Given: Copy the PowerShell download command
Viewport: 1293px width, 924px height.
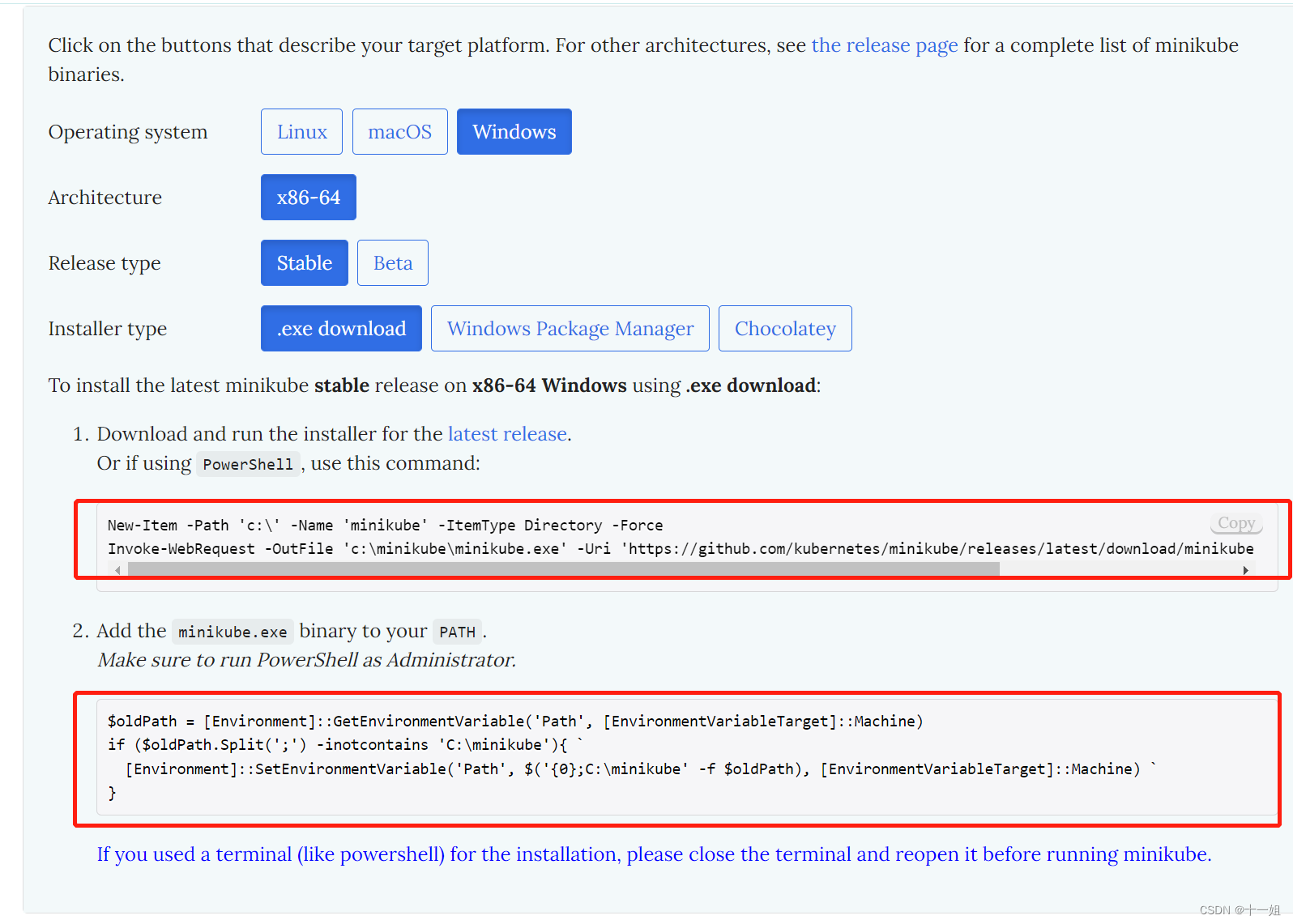Looking at the screenshot, I should [x=1236, y=523].
